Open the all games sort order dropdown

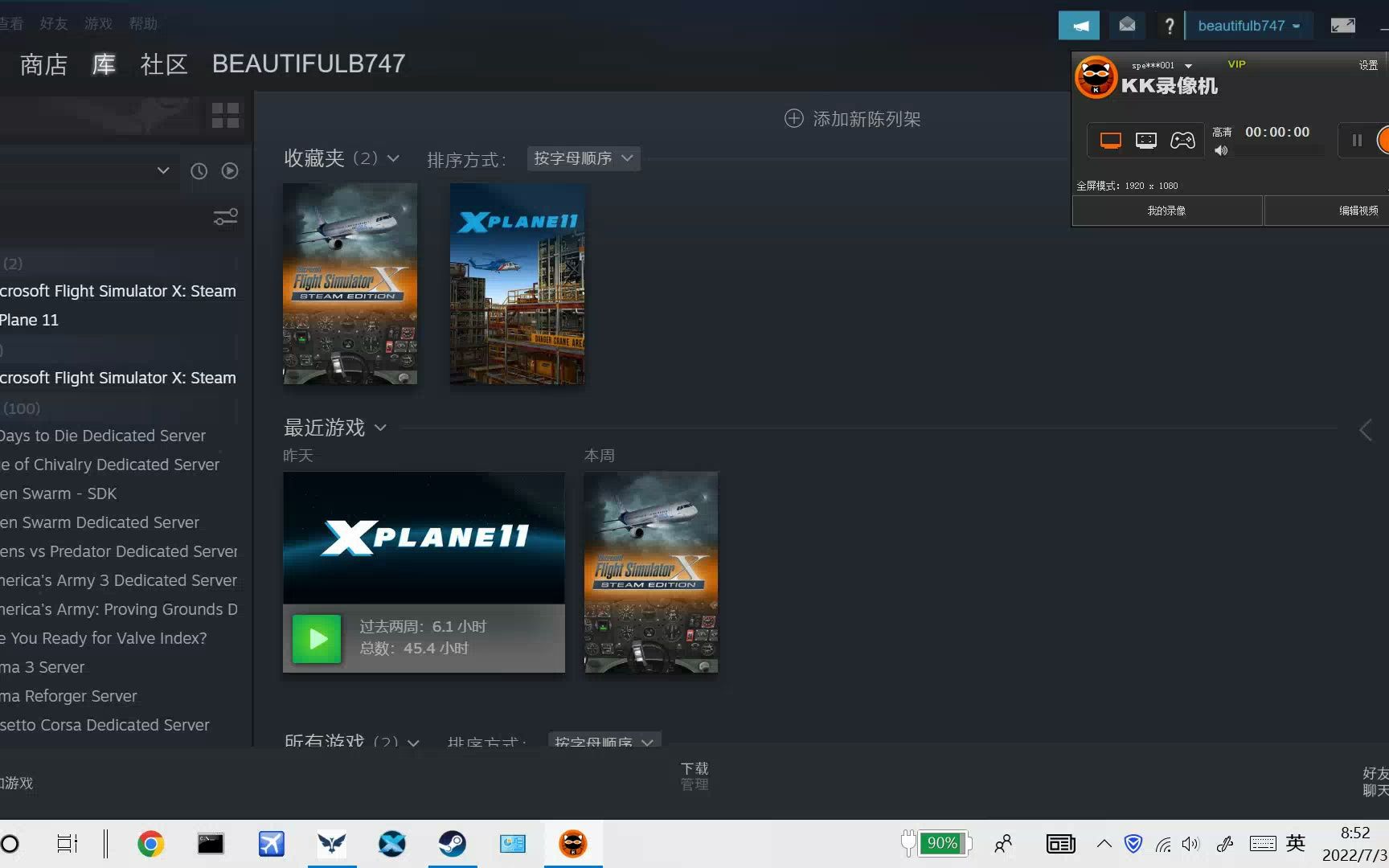[x=604, y=741]
